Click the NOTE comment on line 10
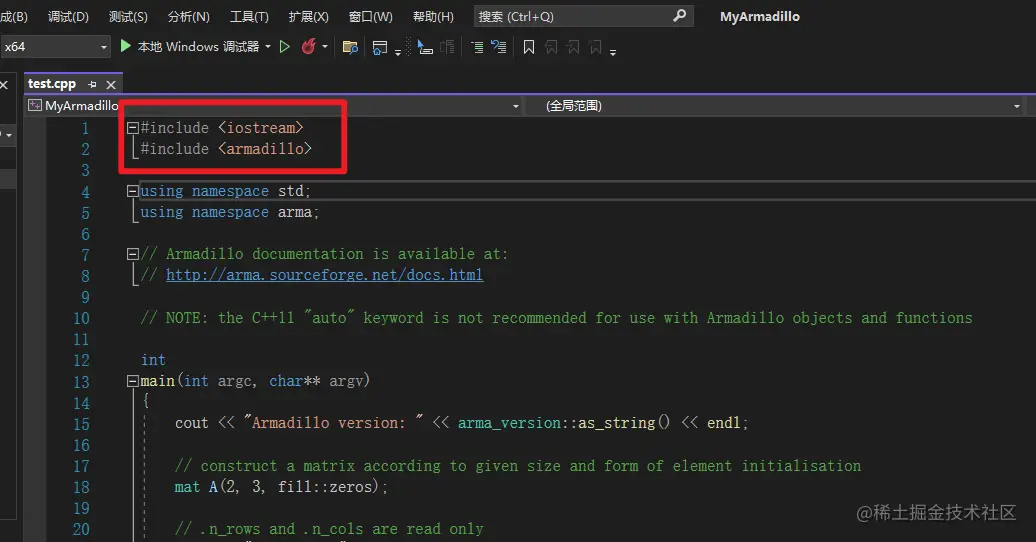 click(556, 318)
